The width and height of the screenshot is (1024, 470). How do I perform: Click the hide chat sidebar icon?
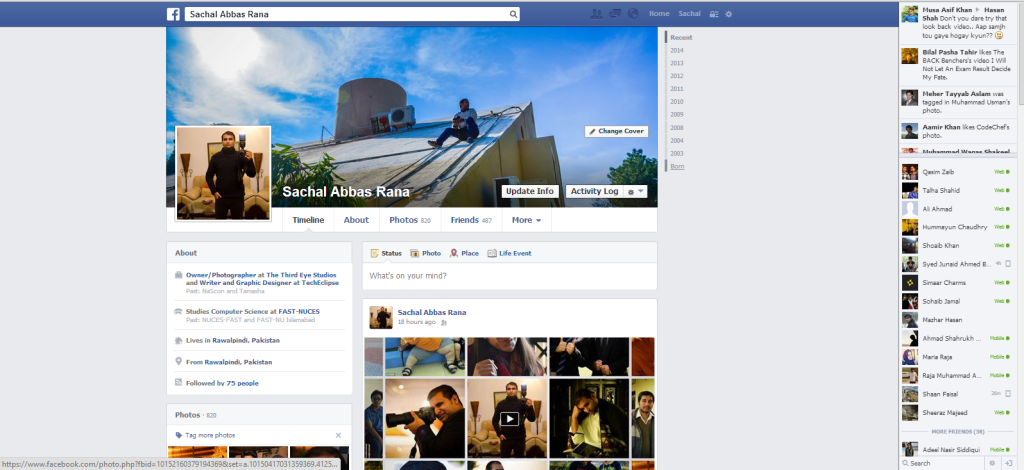coord(1009,463)
